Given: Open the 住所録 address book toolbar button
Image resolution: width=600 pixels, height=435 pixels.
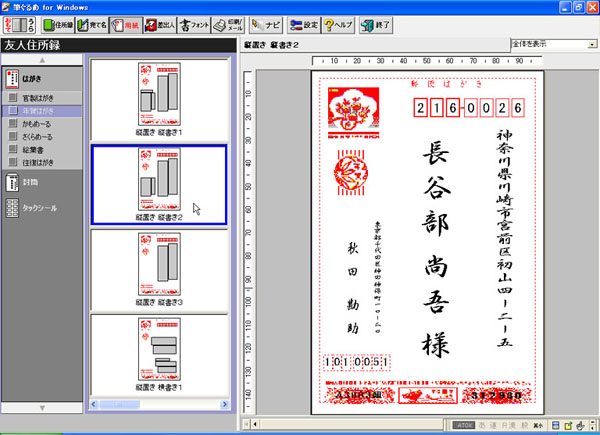Looking at the screenshot, I should click(x=59, y=23).
